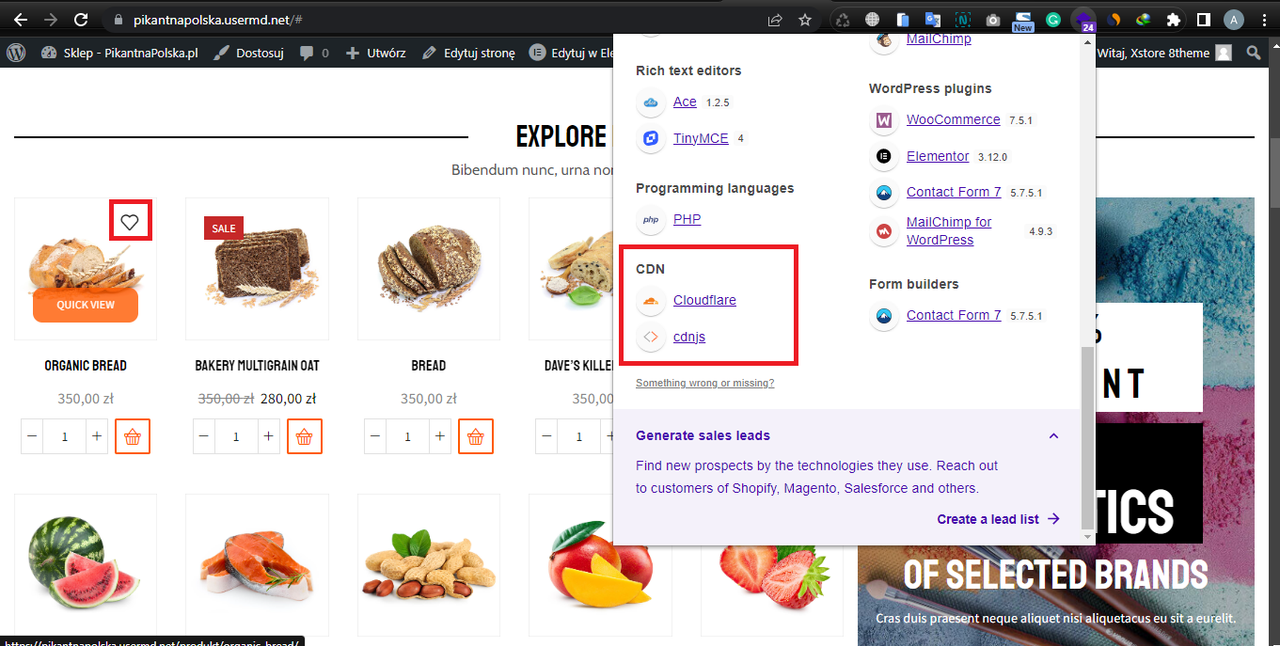This screenshot has width=1280, height=646.
Task: Bookmark this page with the star icon
Action: pyautogui.click(x=805, y=20)
